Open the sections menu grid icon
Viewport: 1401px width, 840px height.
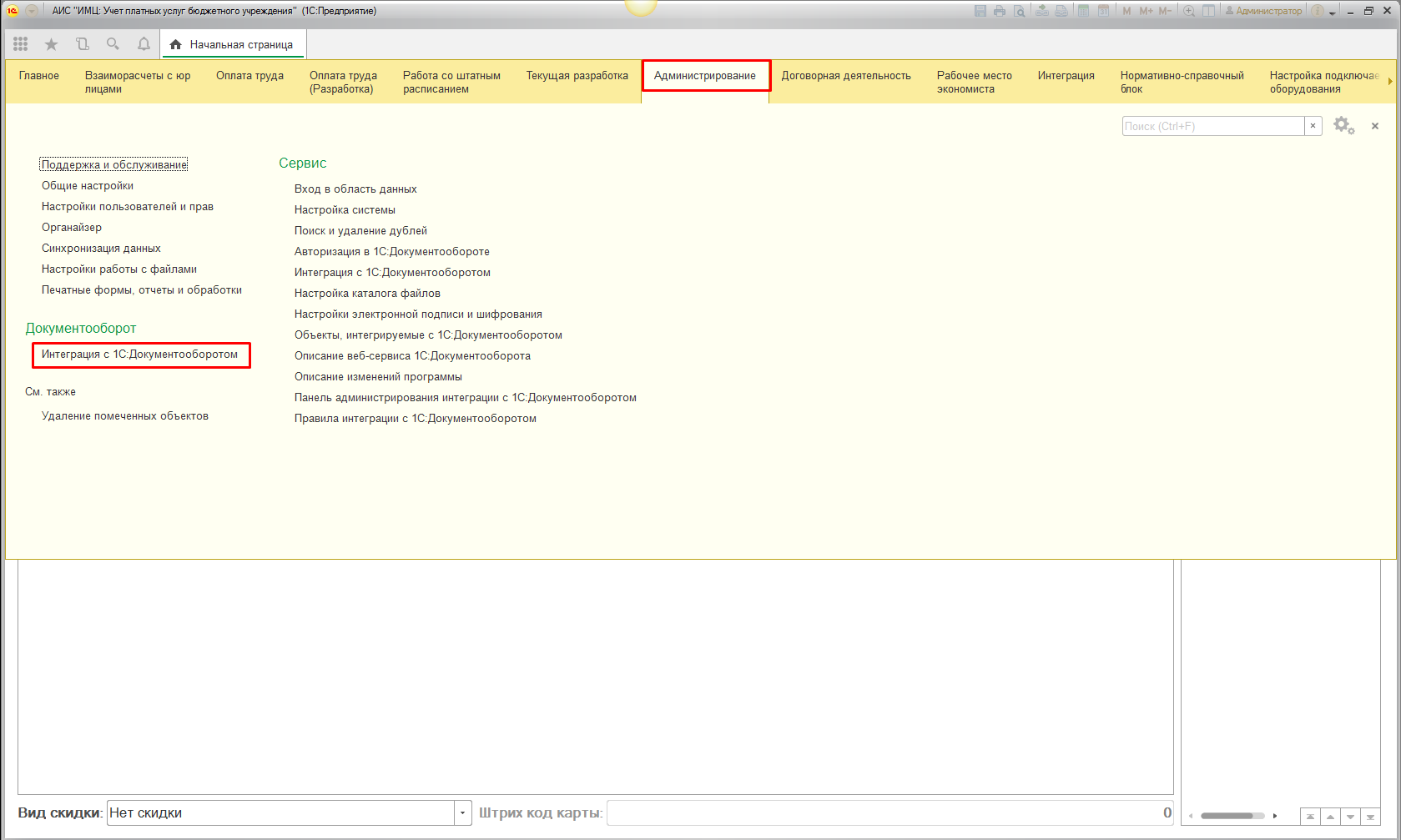pyautogui.click(x=21, y=44)
